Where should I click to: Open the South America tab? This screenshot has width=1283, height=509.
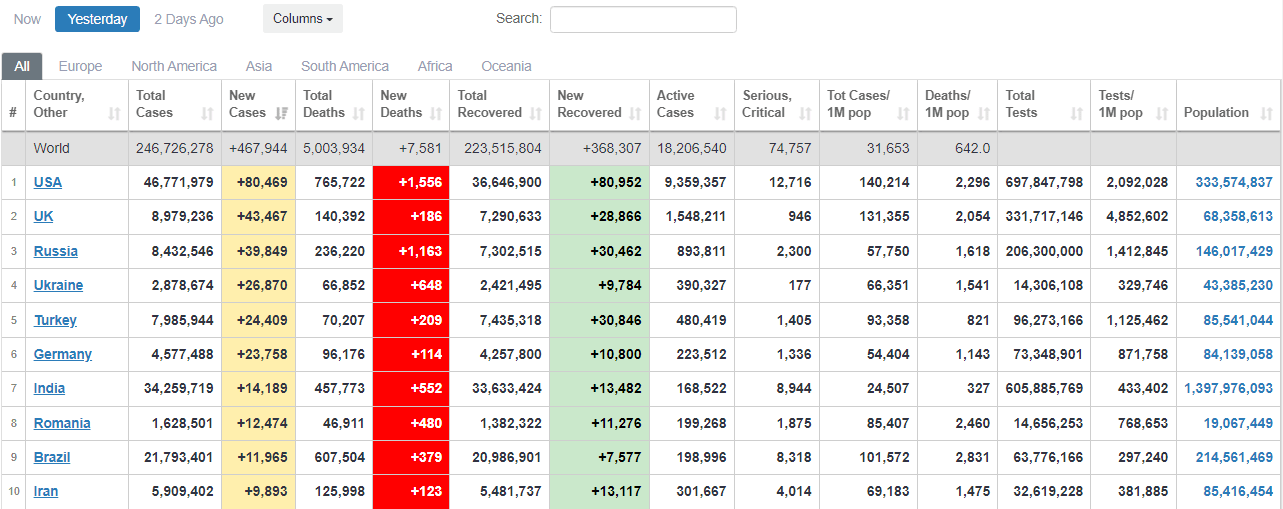tap(345, 66)
